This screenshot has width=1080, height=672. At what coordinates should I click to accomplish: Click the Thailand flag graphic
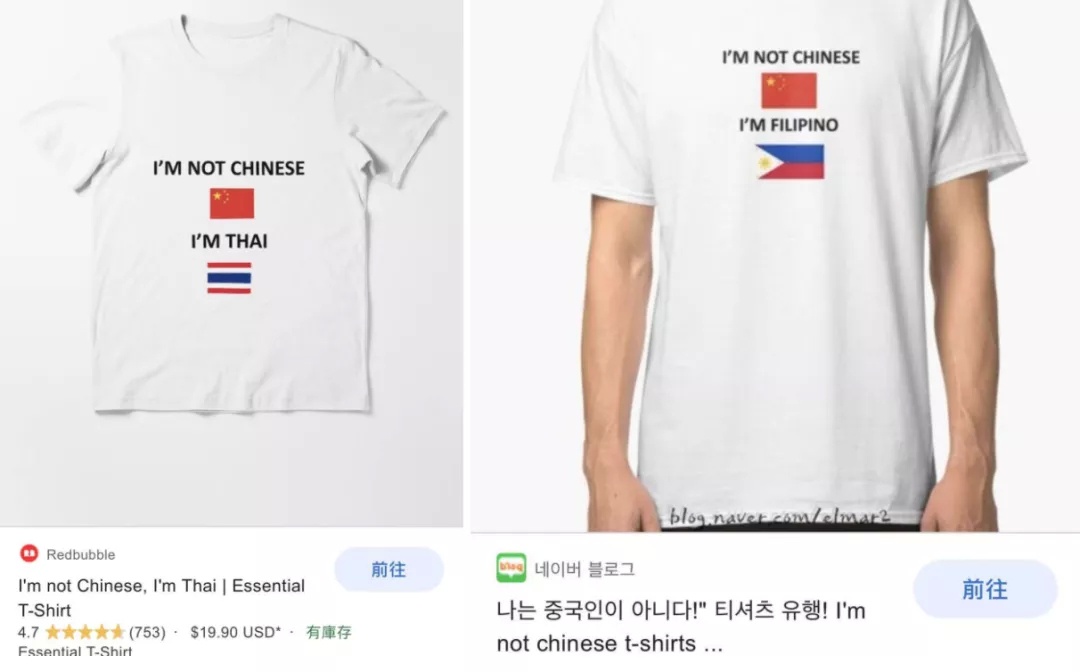pyautogui.click(x=229, y=278)
